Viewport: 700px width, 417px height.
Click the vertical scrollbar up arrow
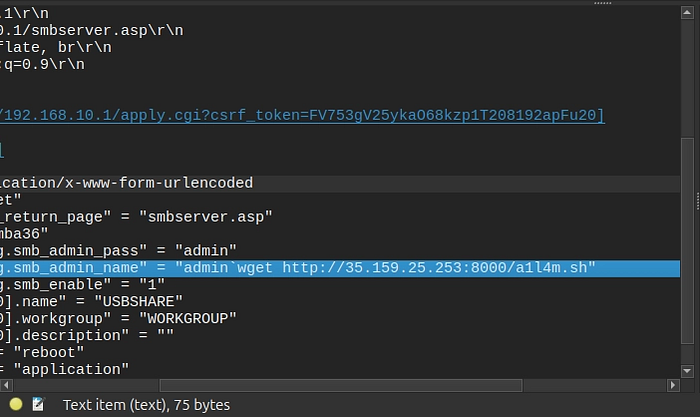pyautogui.click(x=687, y=13)
